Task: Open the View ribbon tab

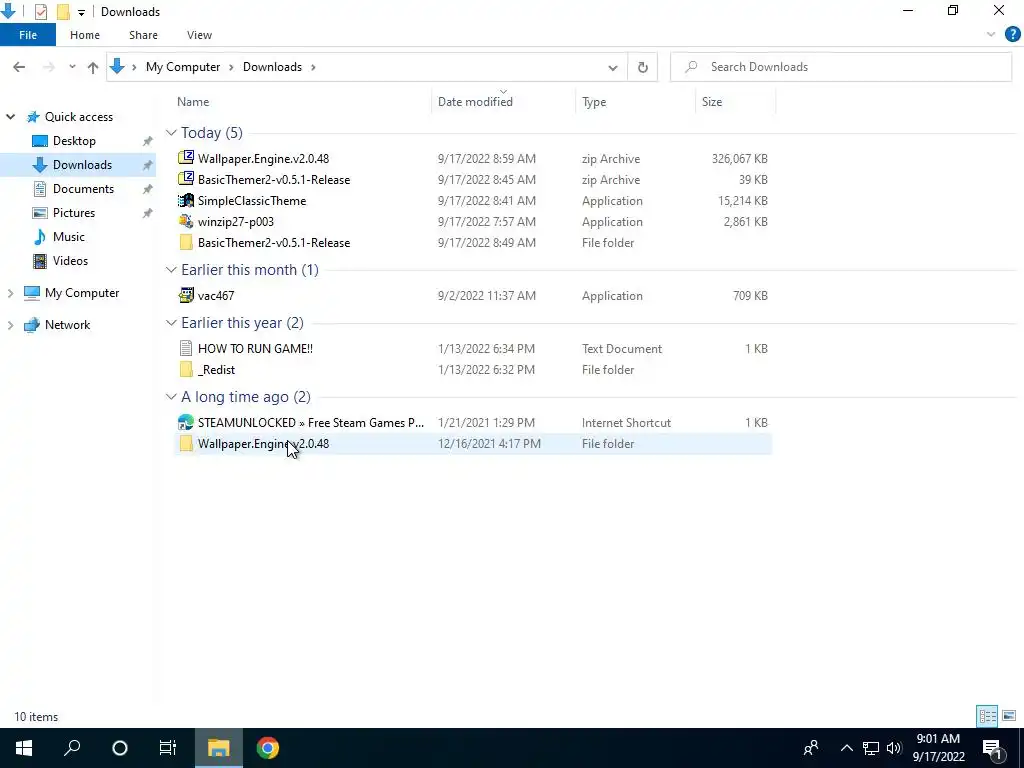Action: [x=199, y=35]
